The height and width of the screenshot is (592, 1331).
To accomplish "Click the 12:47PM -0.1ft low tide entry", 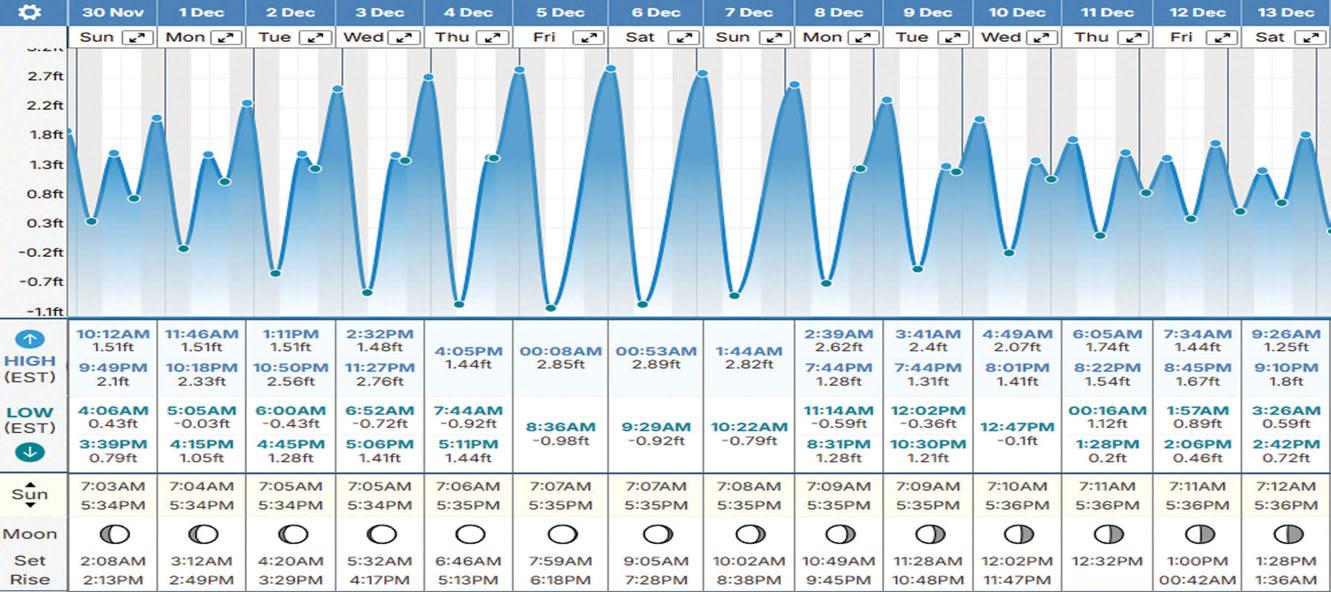I will coord(1017,434).
